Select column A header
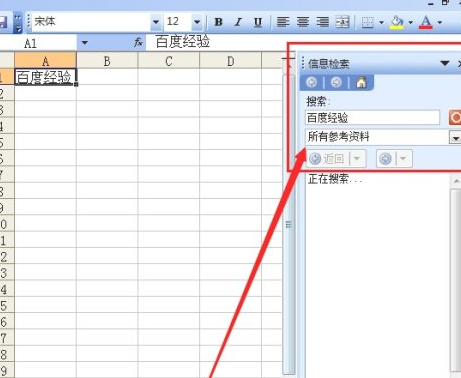 point(45,61)
